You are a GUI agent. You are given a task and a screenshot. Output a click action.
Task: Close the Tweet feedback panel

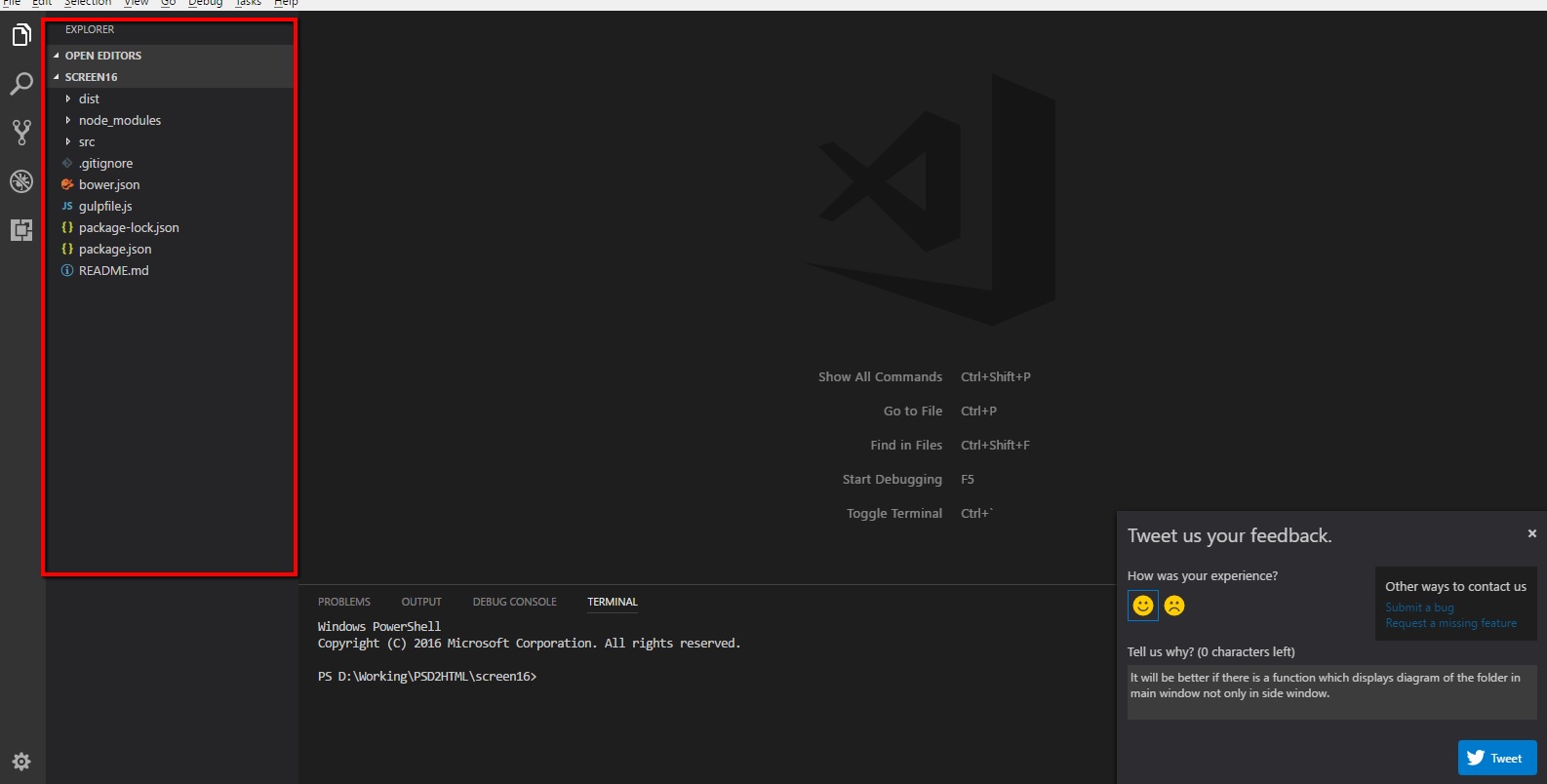tap(1532, 533)
